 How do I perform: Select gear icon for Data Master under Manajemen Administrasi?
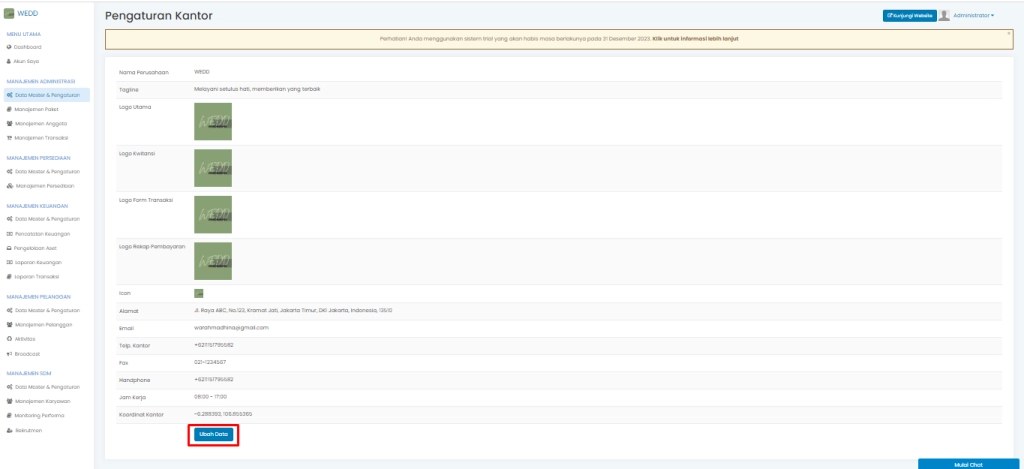(x=9, y=95)
